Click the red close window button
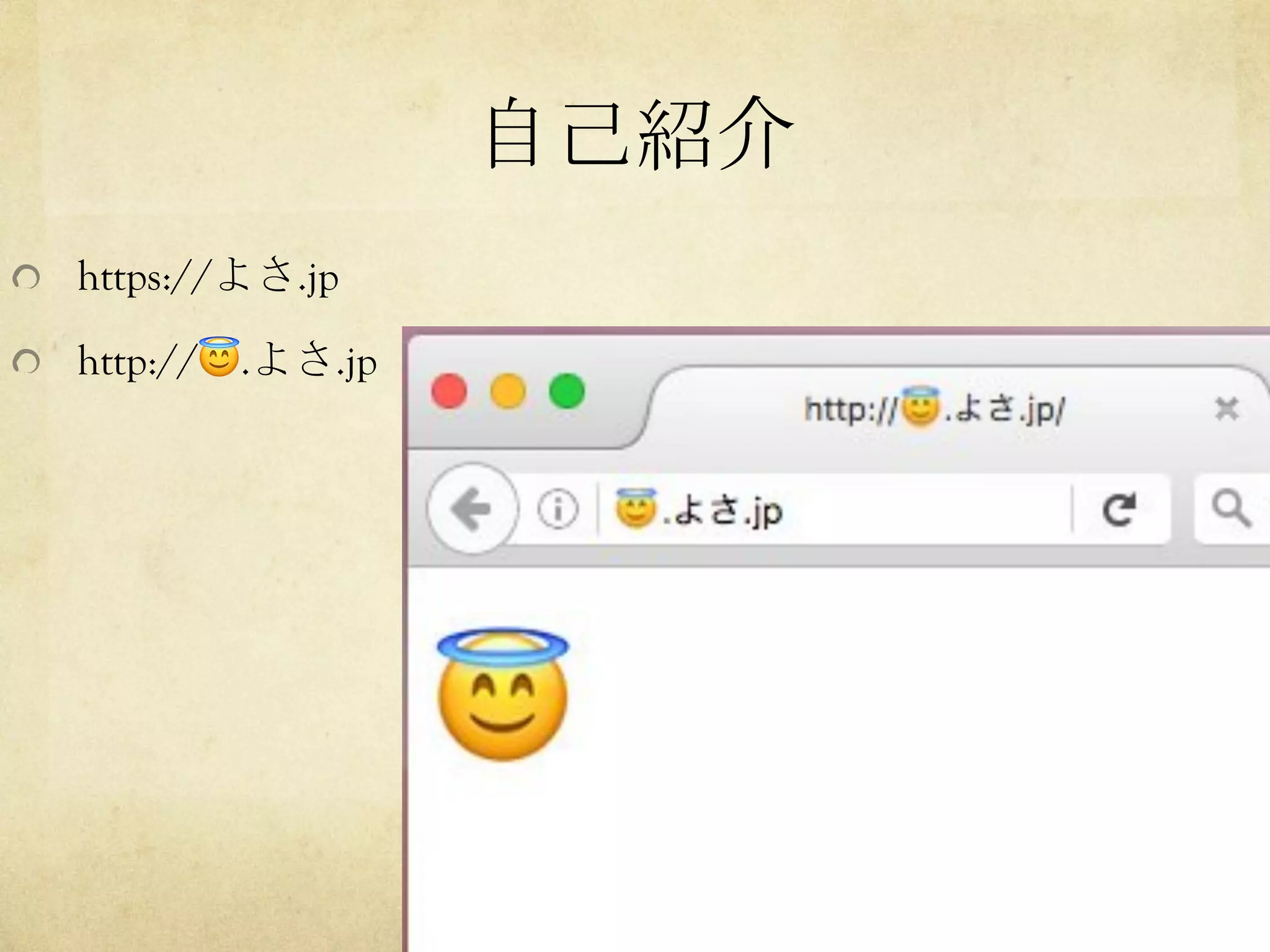Viewport: 1270px width, 952px height. click(x=449, y=392)
